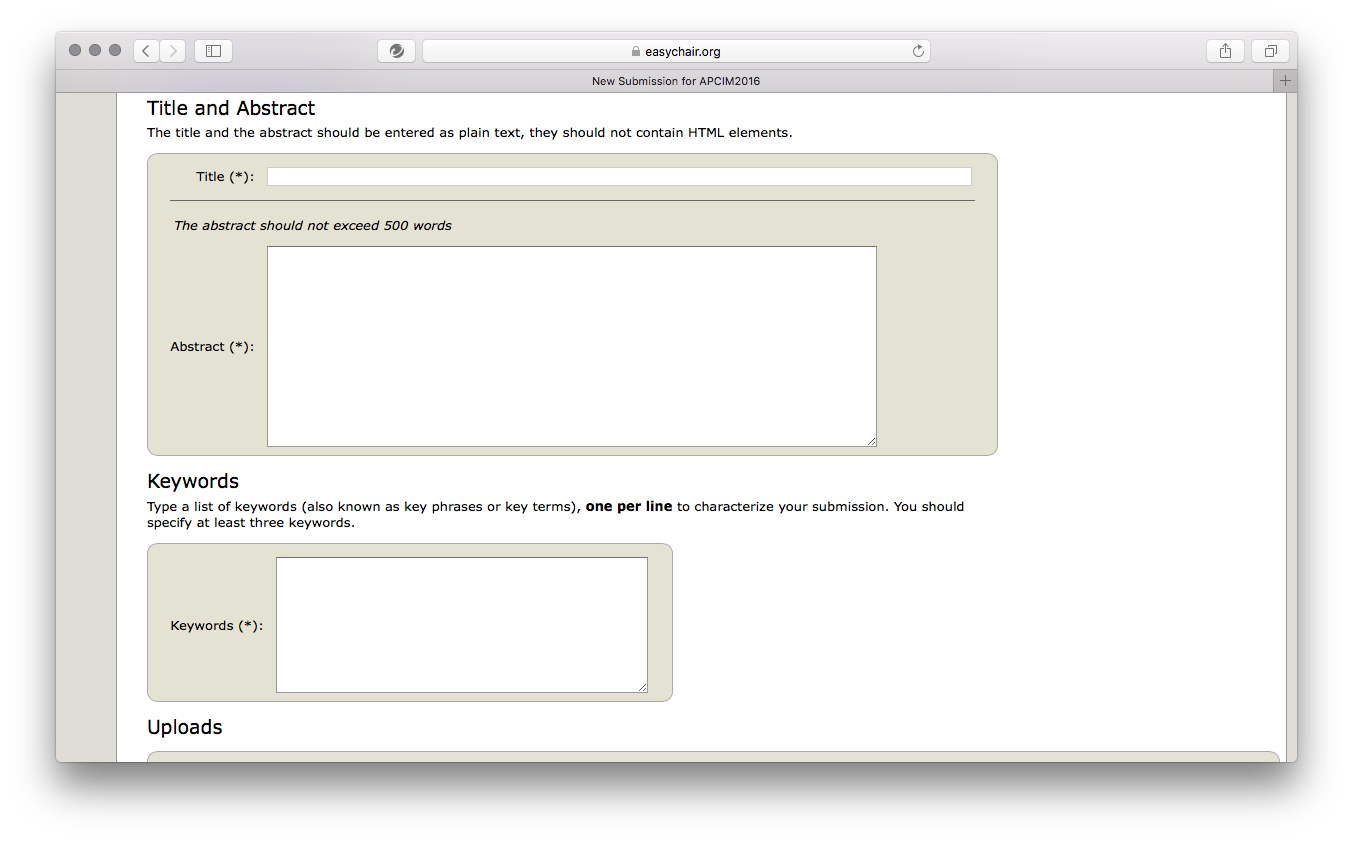
Task: Click the 'Title (*):' label
Action: tap(225, 177)
